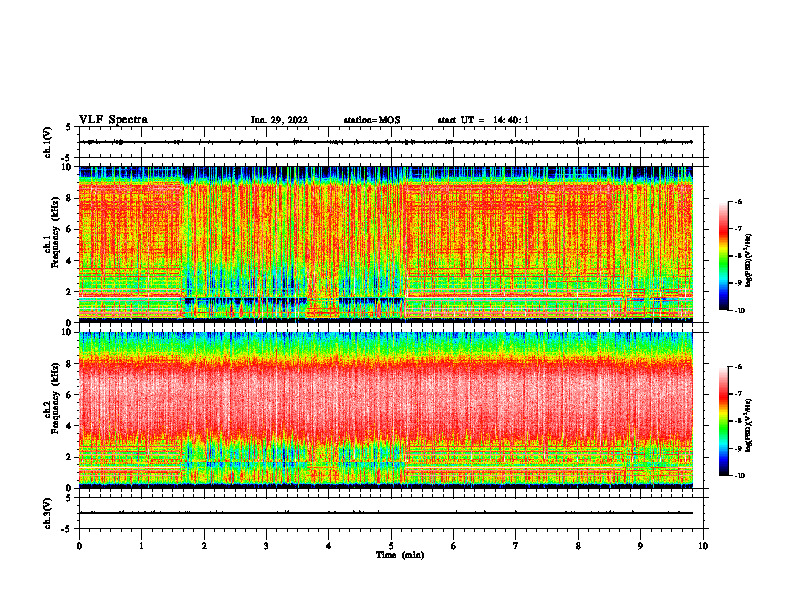Click time axis tick label "2"

coord(204,546)
